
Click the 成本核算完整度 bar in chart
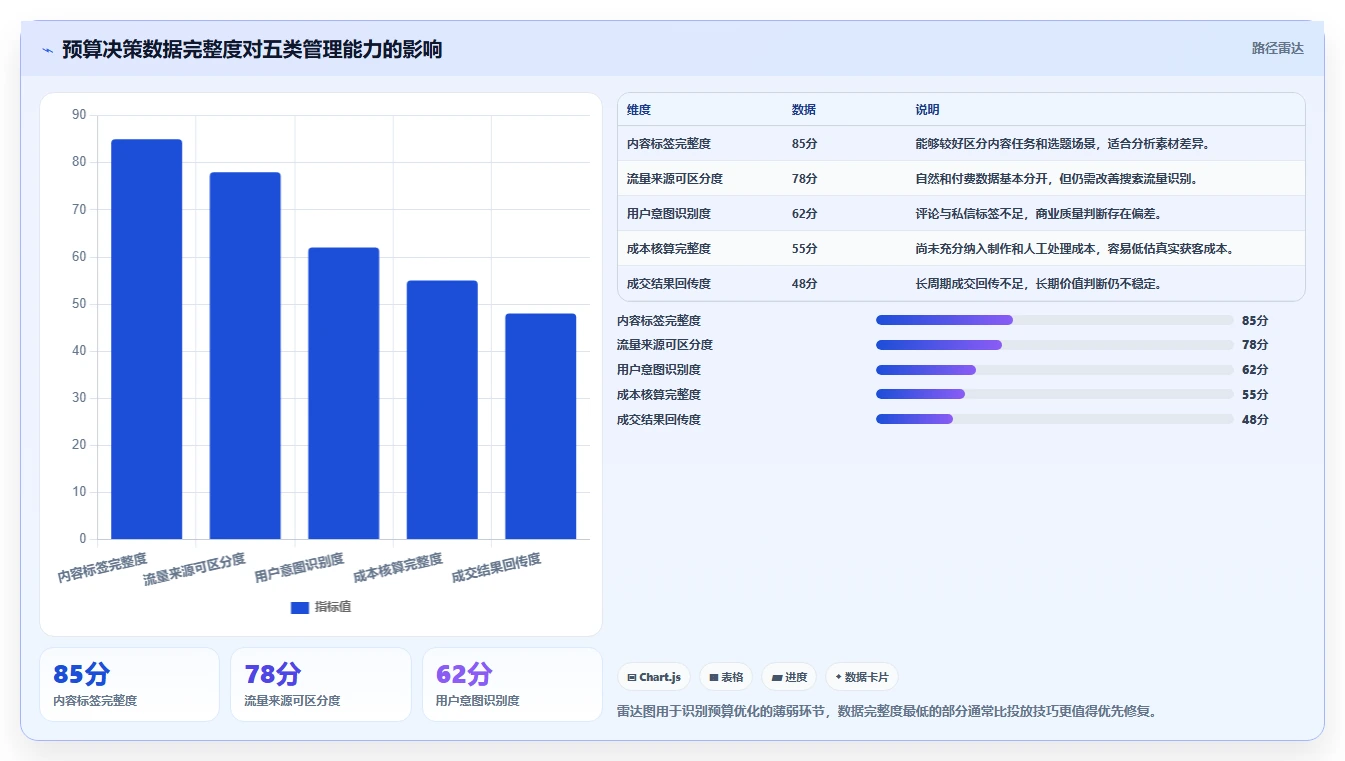442,409
